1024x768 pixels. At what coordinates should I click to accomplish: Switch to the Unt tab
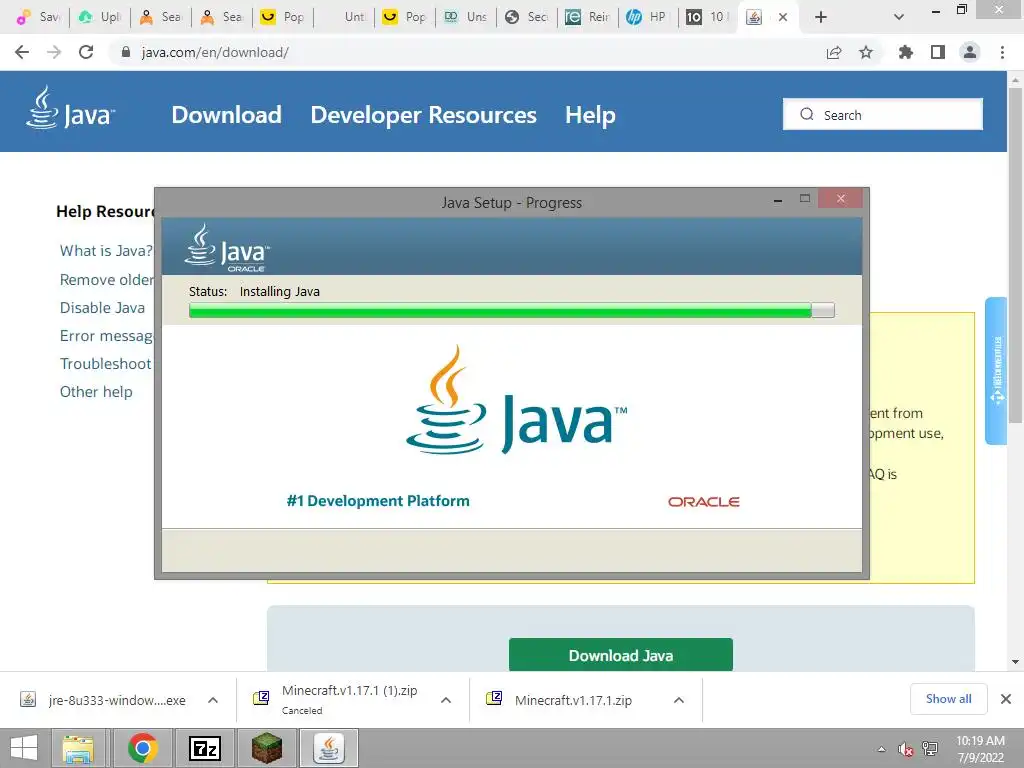(345, 17)
